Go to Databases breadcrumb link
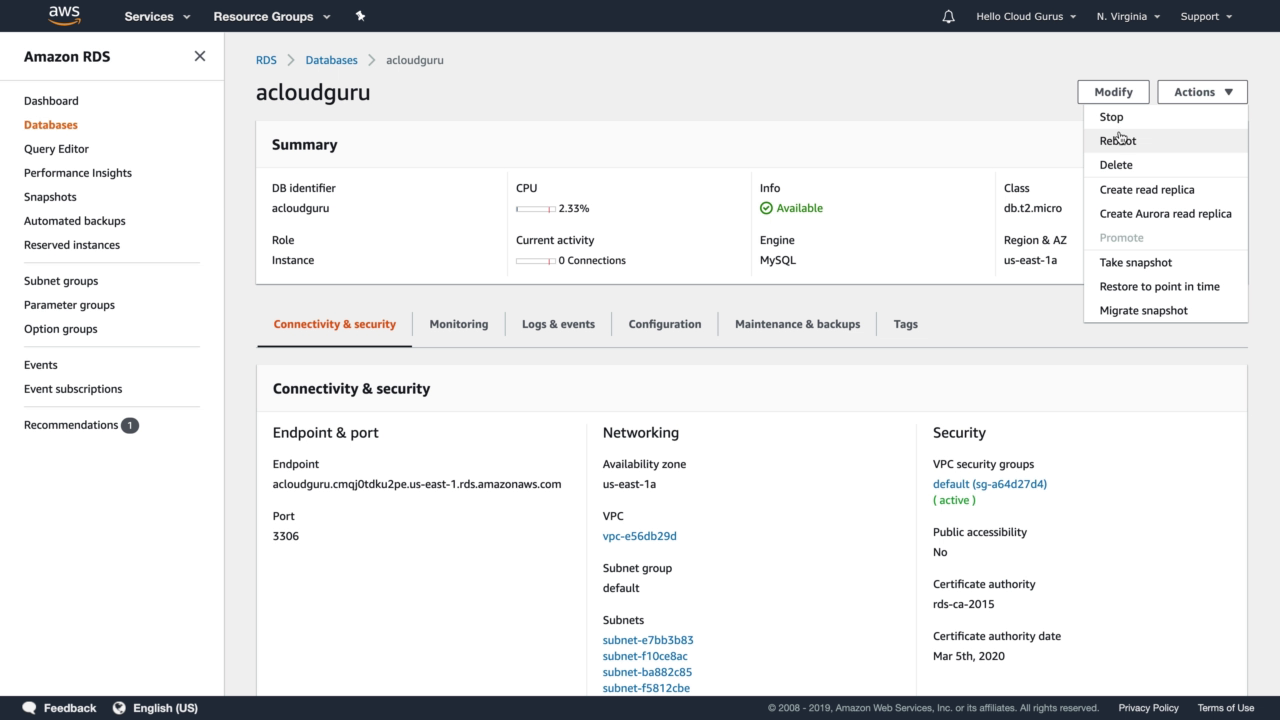Screen dimensions: 1280x720 pos(331,60)
